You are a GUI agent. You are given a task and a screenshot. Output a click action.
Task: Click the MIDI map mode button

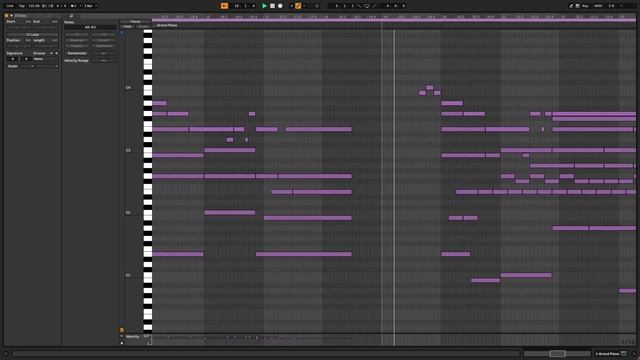click(598, 6)
